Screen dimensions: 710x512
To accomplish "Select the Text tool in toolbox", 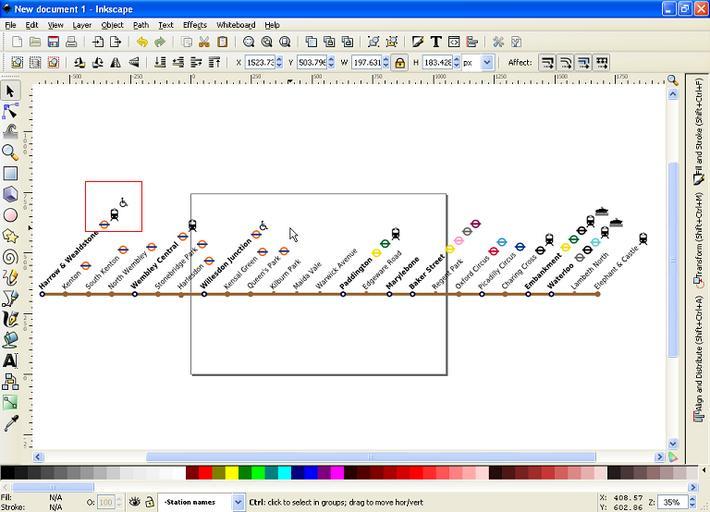I will click(x=10, y=360).
